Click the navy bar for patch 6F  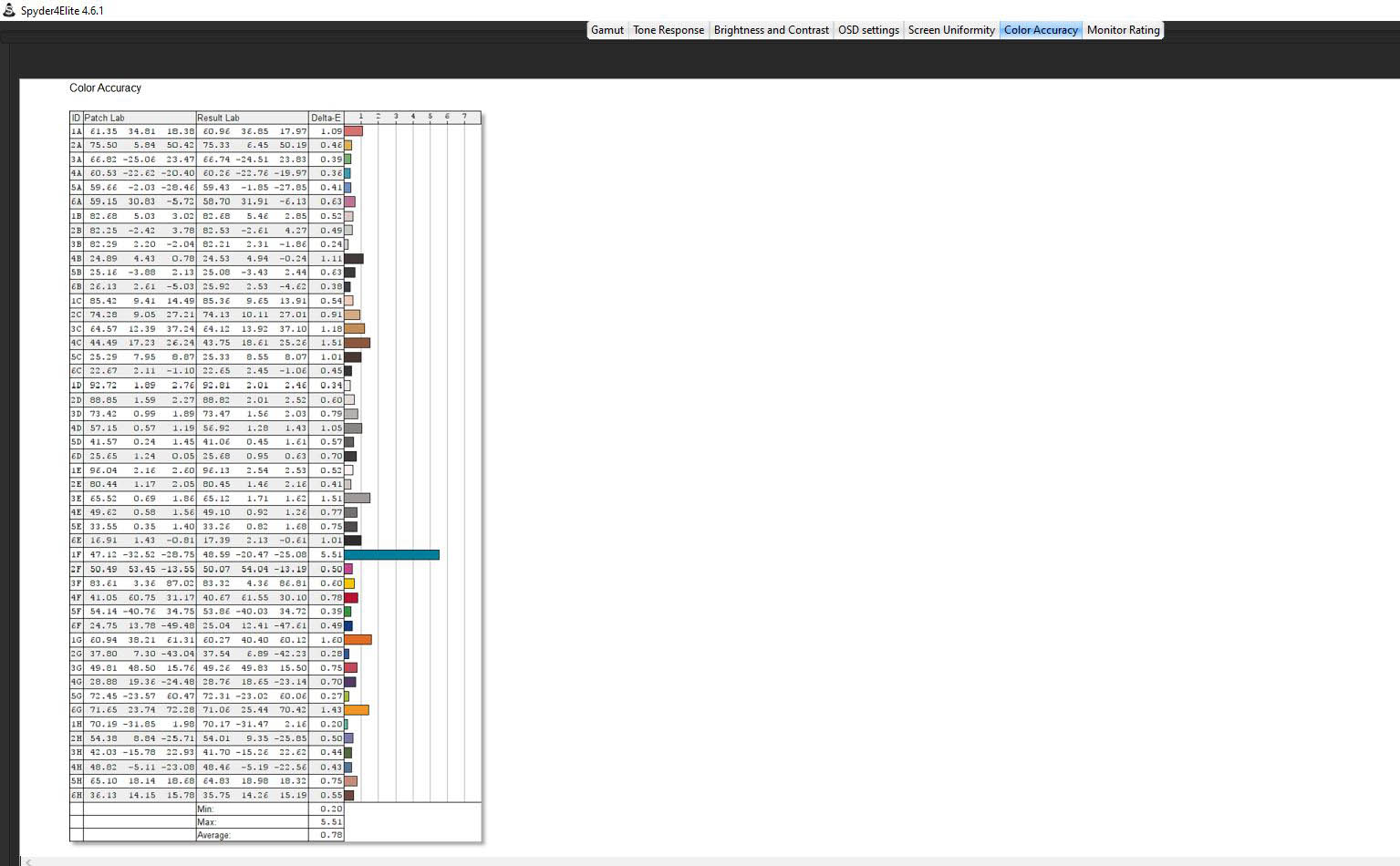[348, 625]
